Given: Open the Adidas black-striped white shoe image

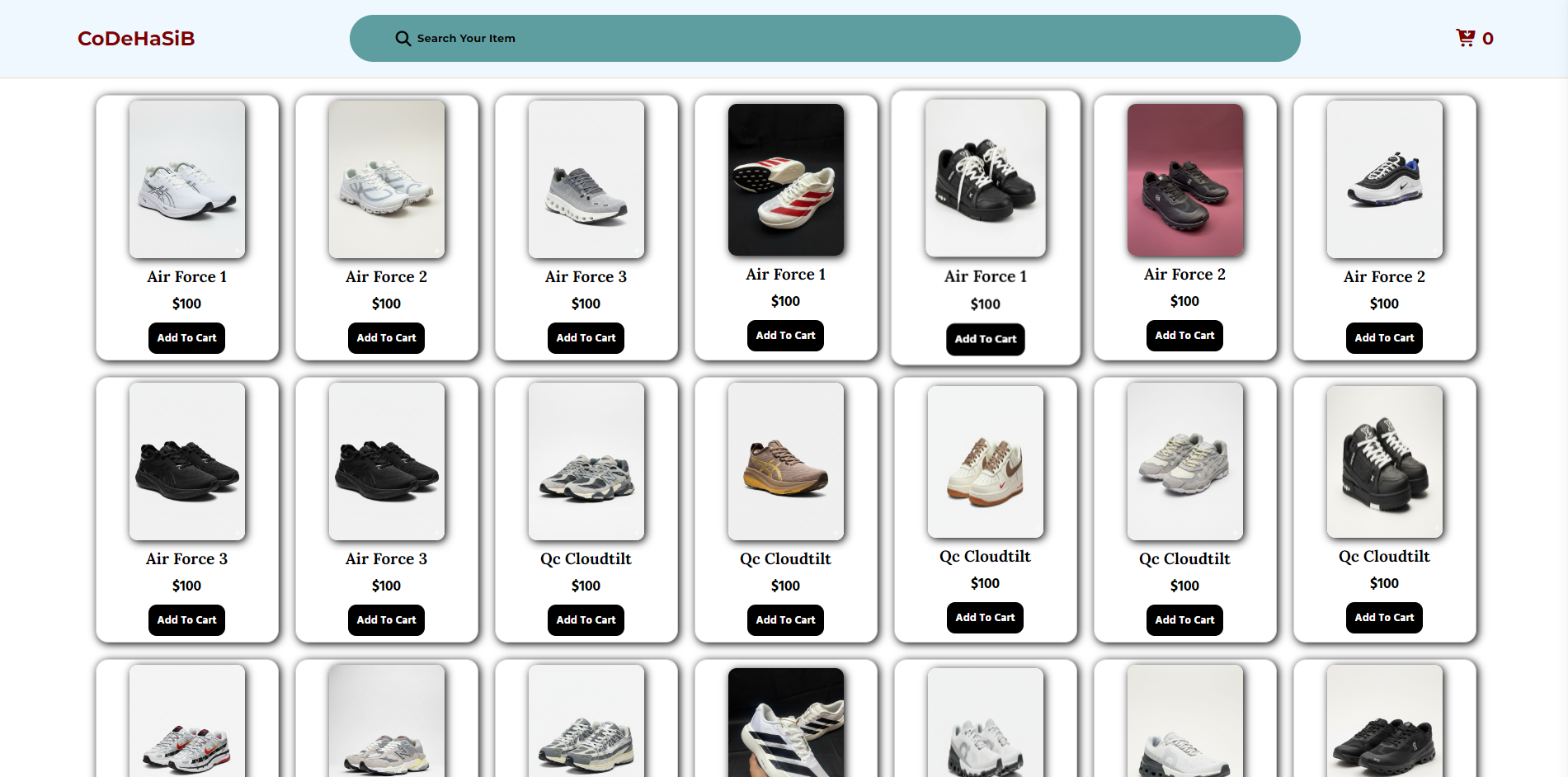Looking at the screenshot, I should 785,724.
